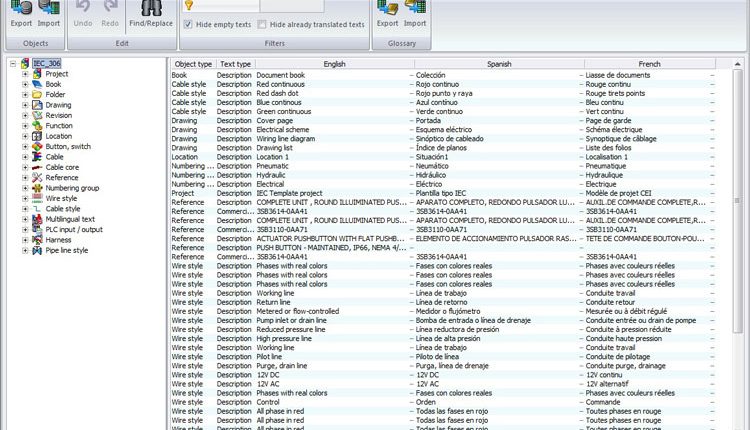Click the Glossary Export icon
Screen dimensions: 750x430
[x=387, y=8]
